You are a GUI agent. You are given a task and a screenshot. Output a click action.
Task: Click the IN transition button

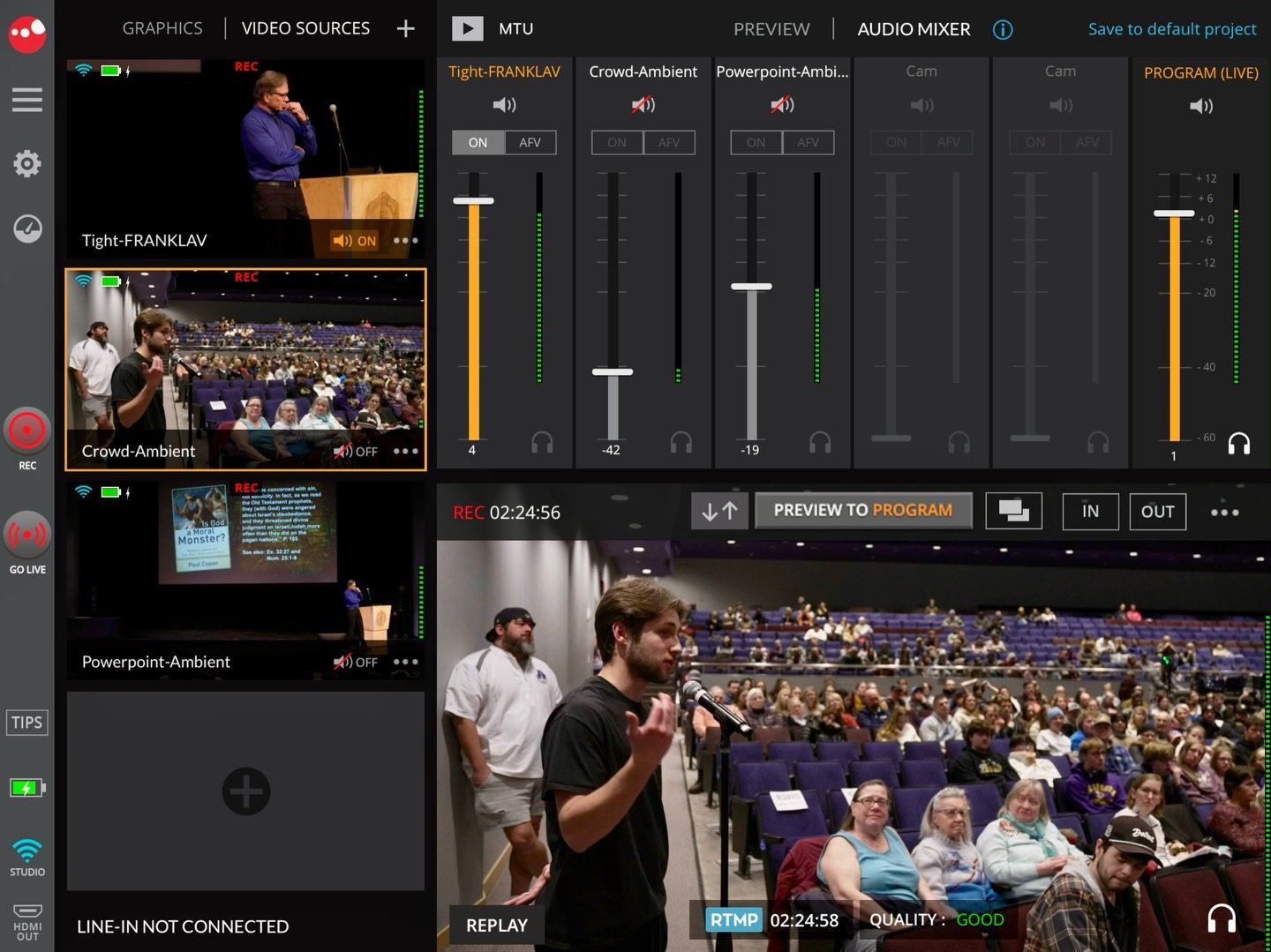tap(1091, 511)
